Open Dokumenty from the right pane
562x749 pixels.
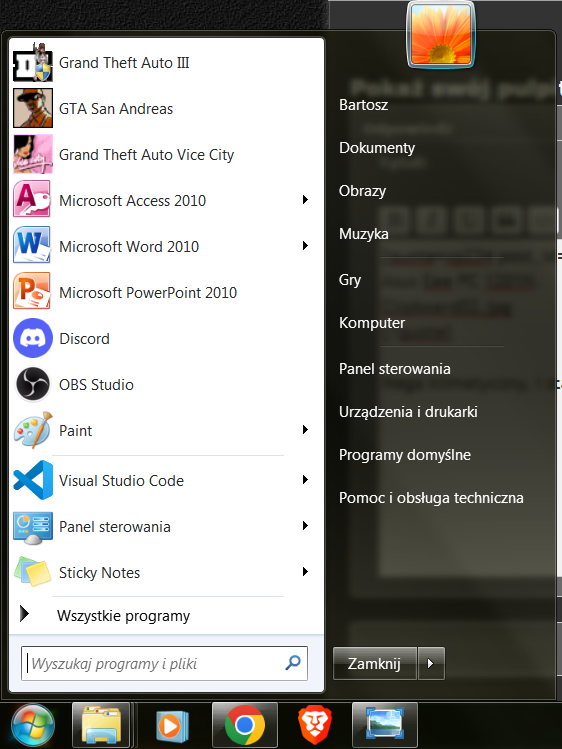click(x=377, y=148)
